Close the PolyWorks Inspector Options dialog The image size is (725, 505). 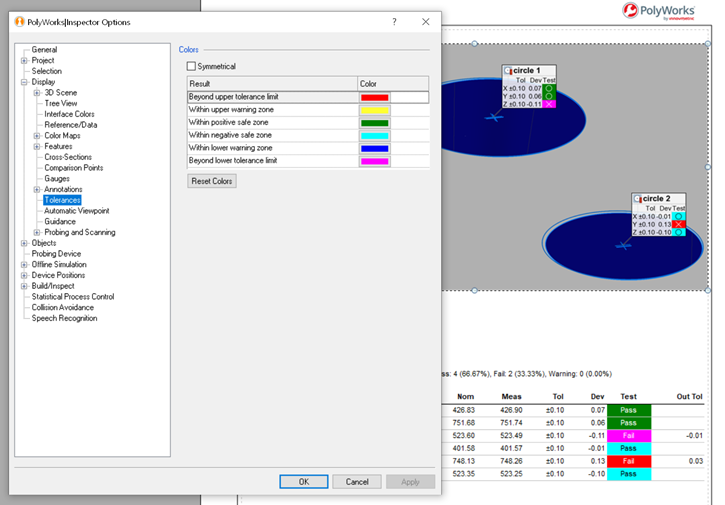(x=426, y=22)
